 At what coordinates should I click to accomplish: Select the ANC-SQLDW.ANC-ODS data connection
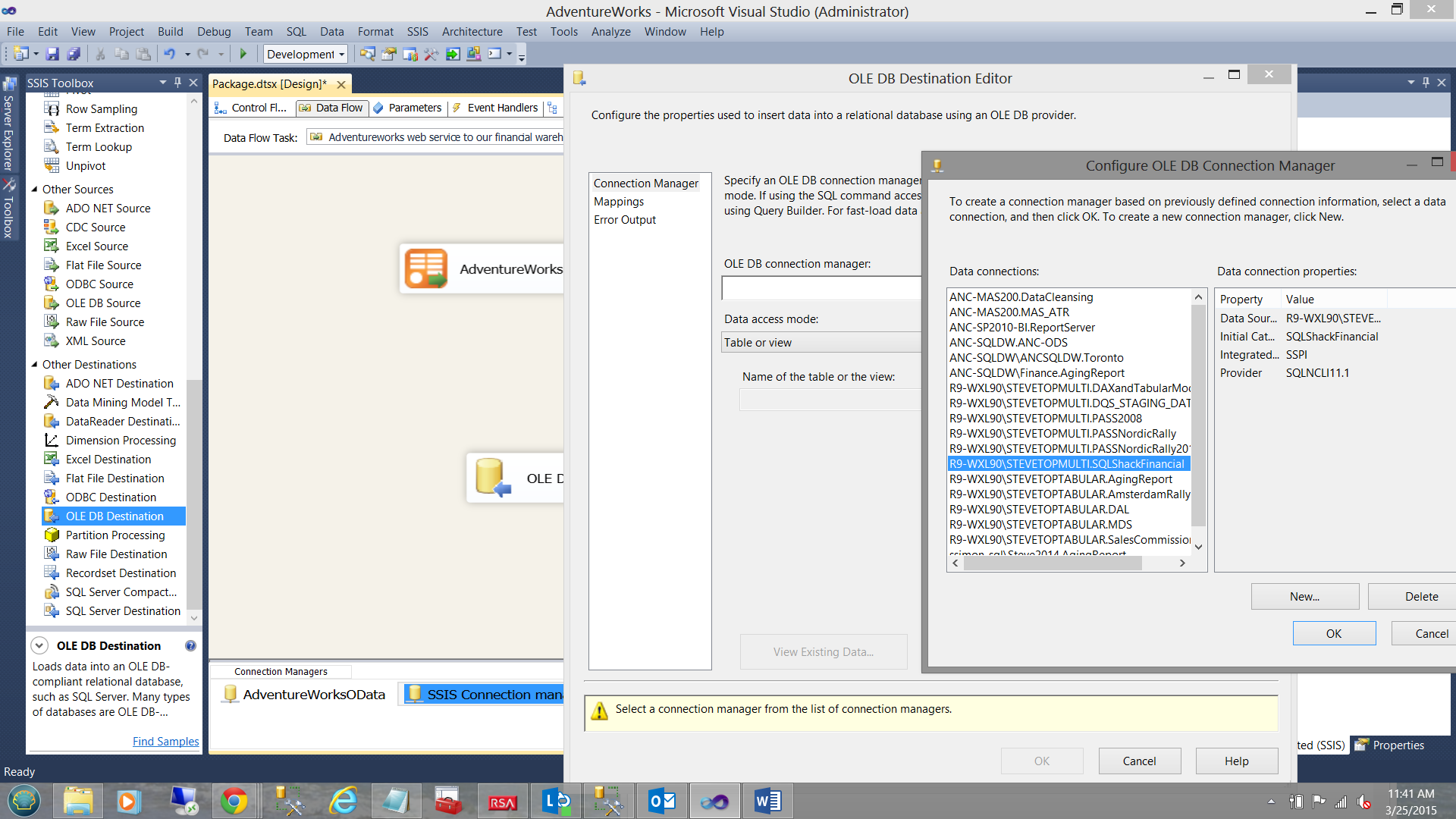tap(1008, 342)
